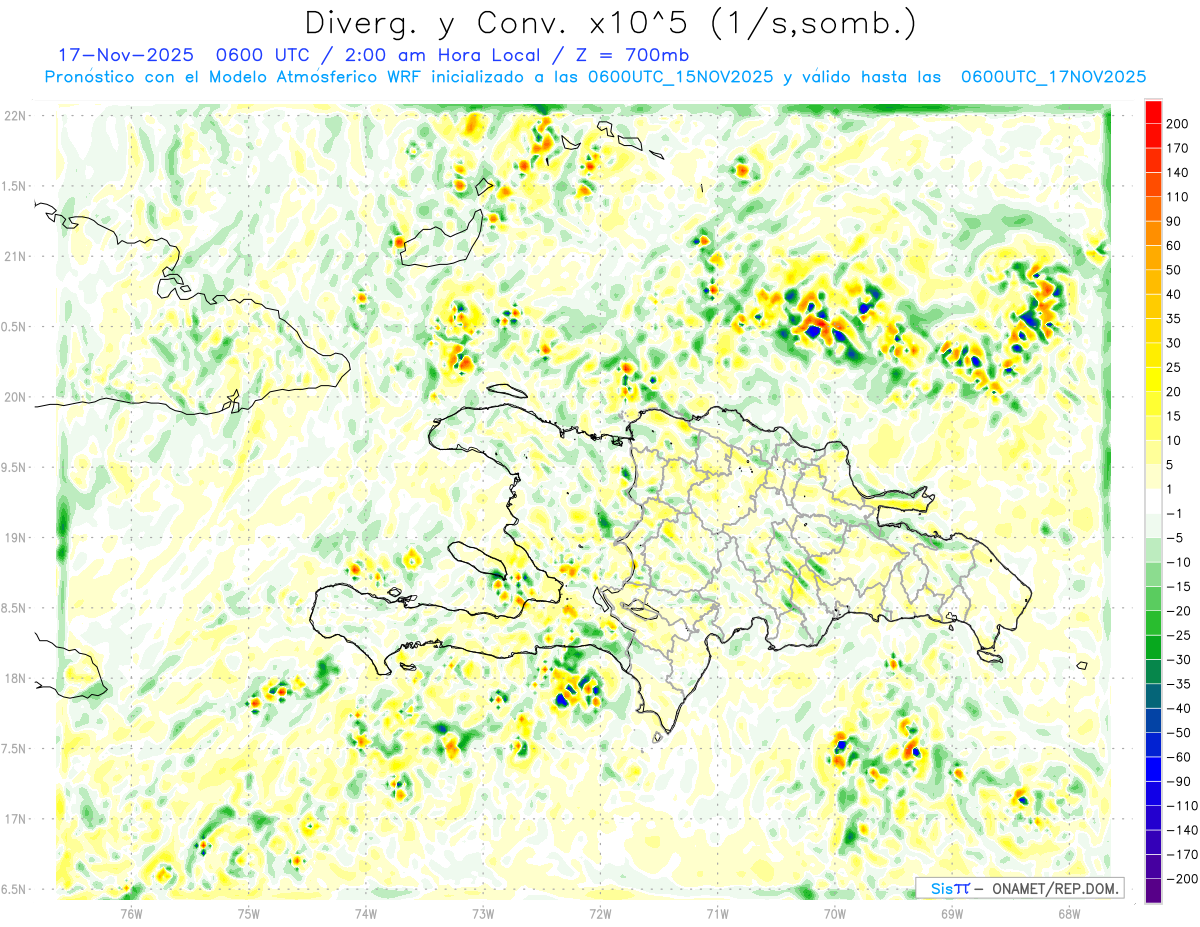This screenshot has width=1200, height=927.
Task: Click the '-60' color scale value
Action: point(1178,757)
